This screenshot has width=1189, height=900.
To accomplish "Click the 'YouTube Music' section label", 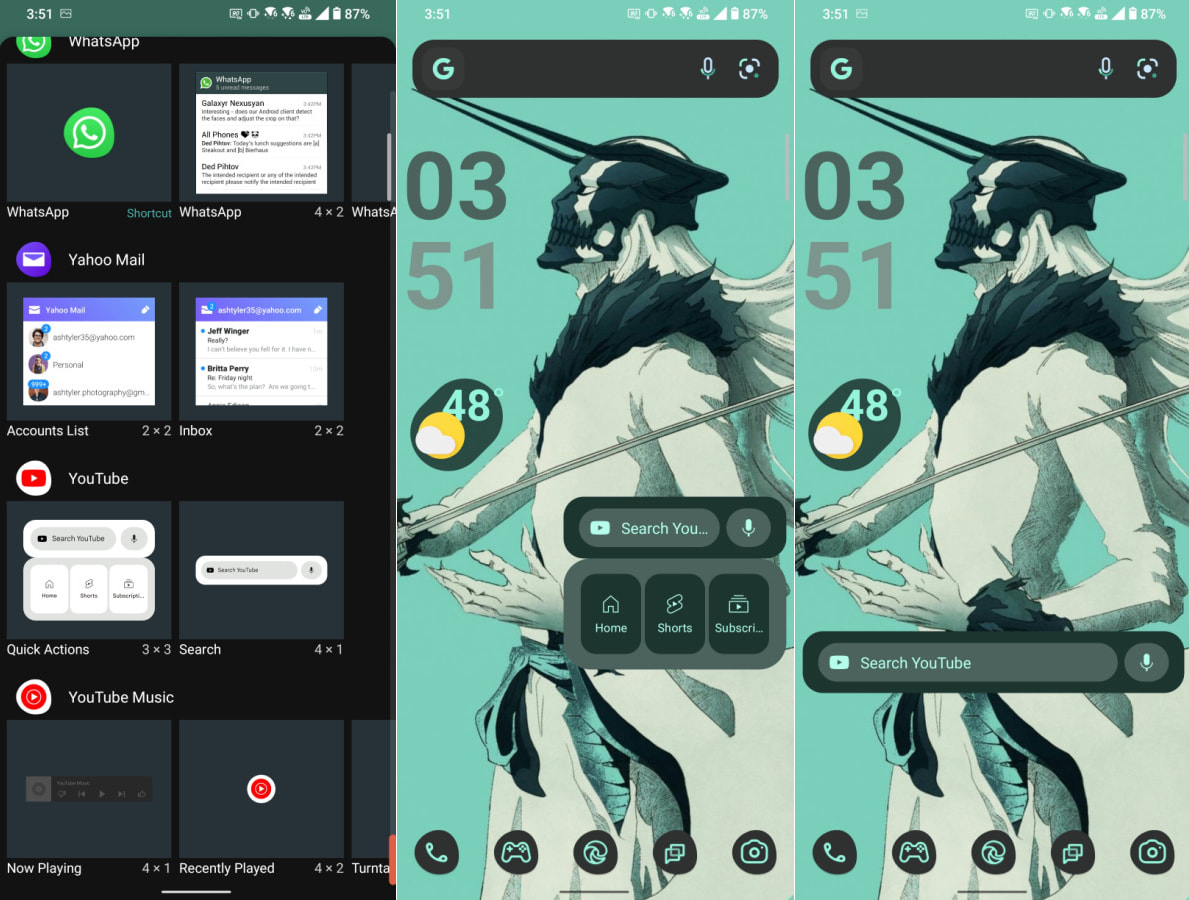I will (x=121, y=698).
